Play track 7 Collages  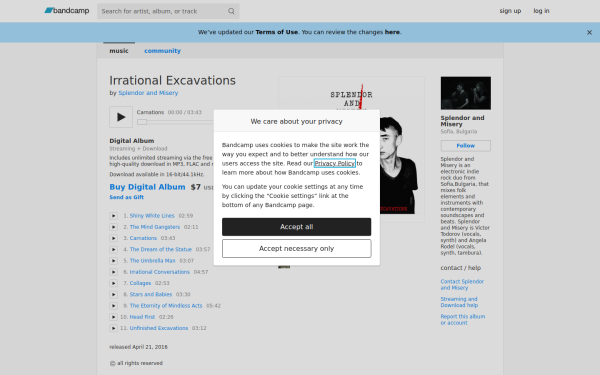pyautogui.click(x=114, y=283)
